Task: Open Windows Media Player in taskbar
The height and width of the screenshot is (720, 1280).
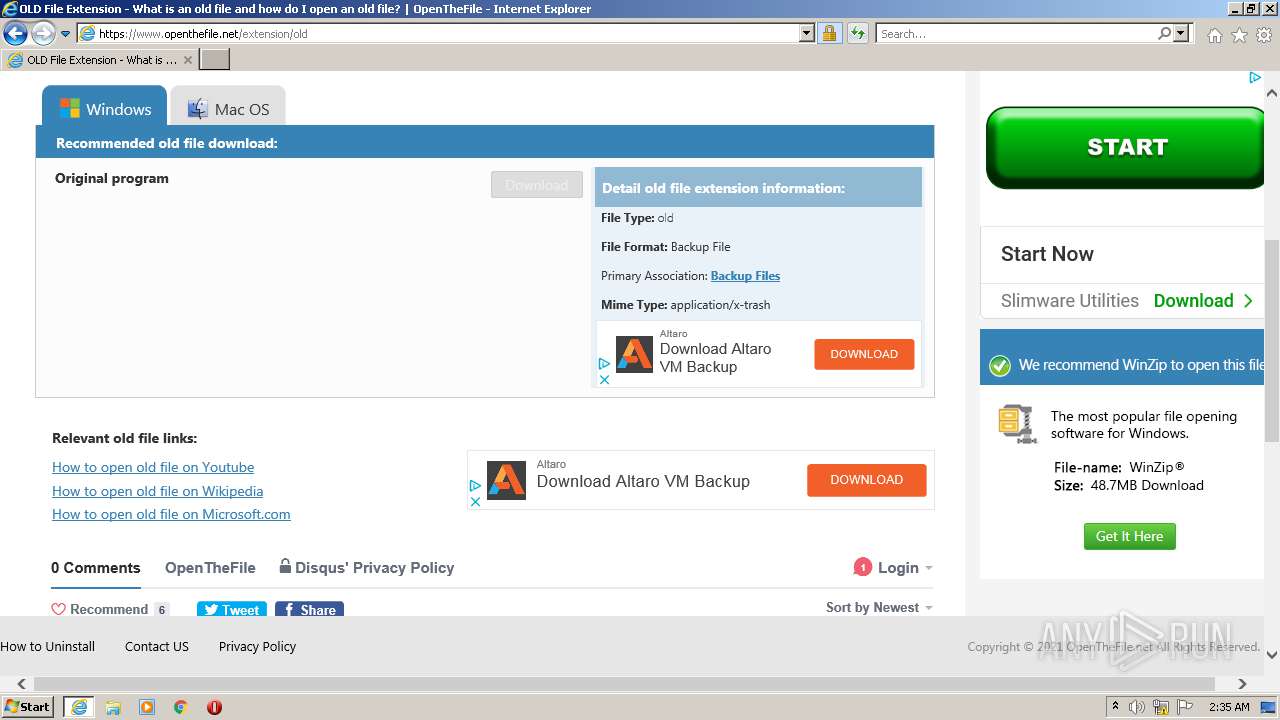Action: [147, 707]
